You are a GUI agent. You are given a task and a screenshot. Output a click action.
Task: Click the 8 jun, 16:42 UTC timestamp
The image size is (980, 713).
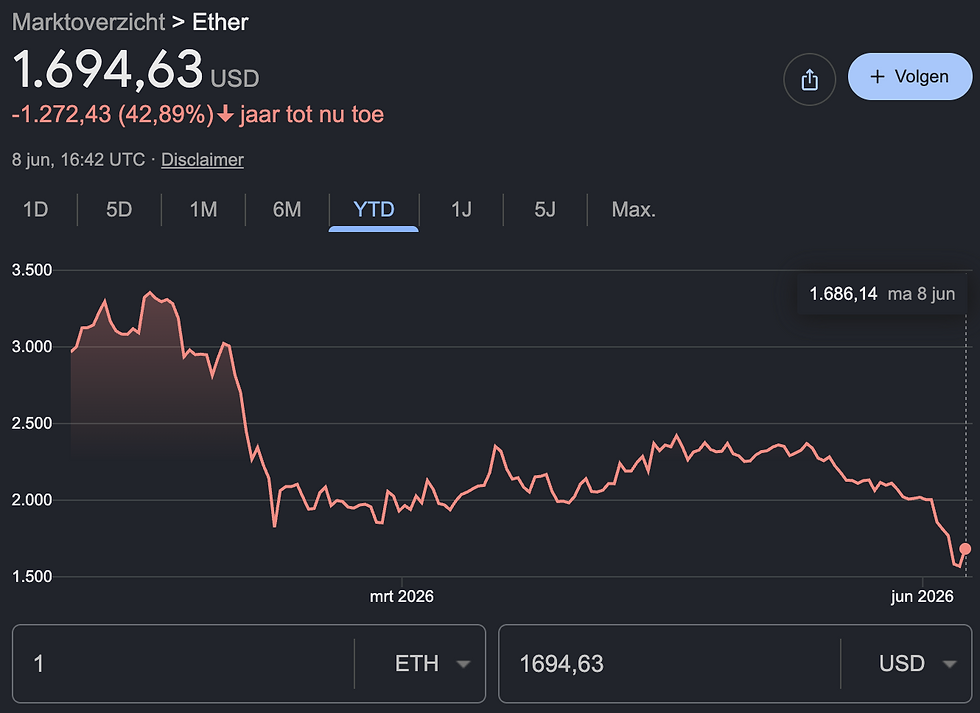78,159
